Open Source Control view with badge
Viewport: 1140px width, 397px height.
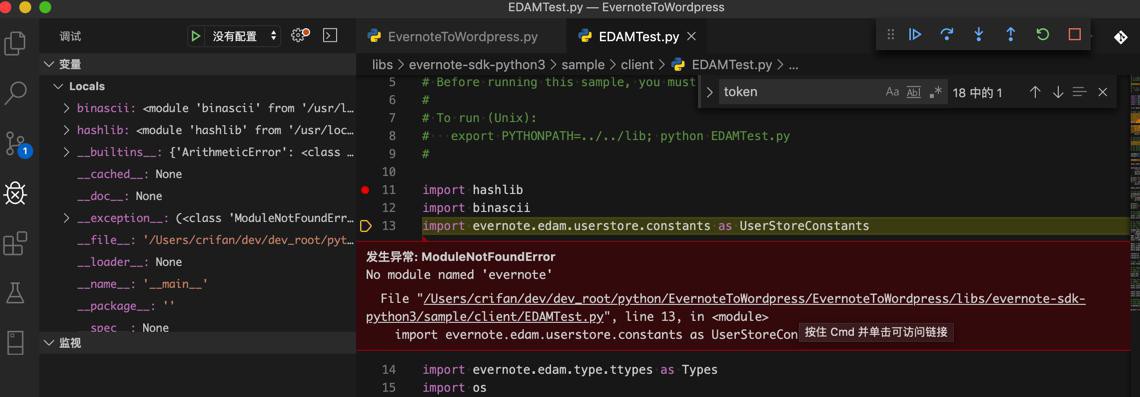[x=16, y=144]
